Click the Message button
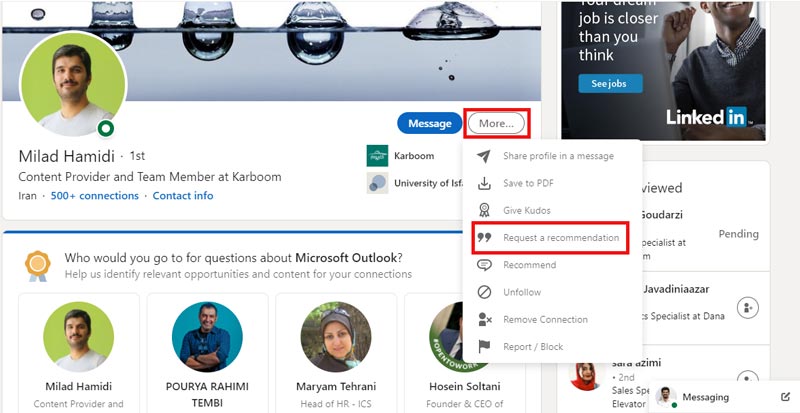 (430, 123)
